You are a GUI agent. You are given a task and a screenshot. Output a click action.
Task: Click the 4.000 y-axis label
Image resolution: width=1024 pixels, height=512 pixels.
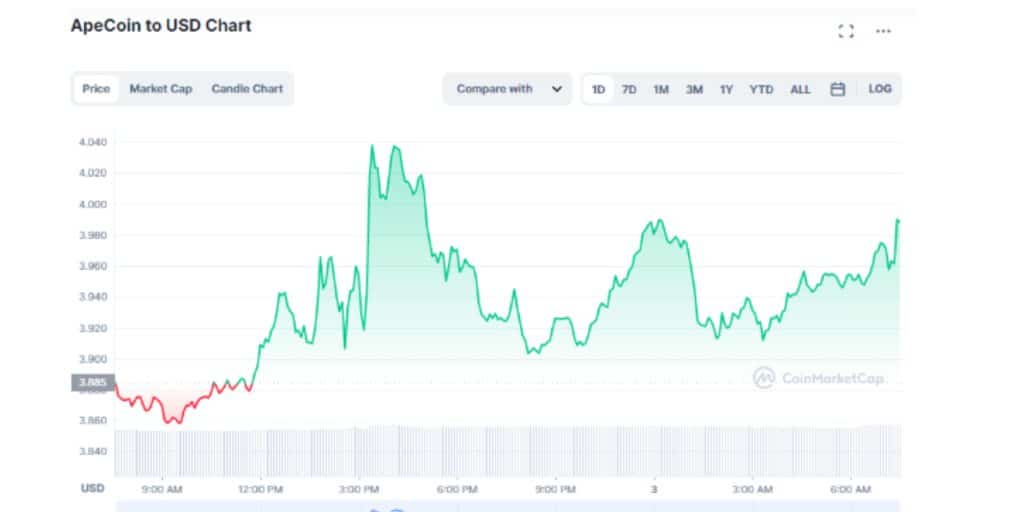coord(93,204)
